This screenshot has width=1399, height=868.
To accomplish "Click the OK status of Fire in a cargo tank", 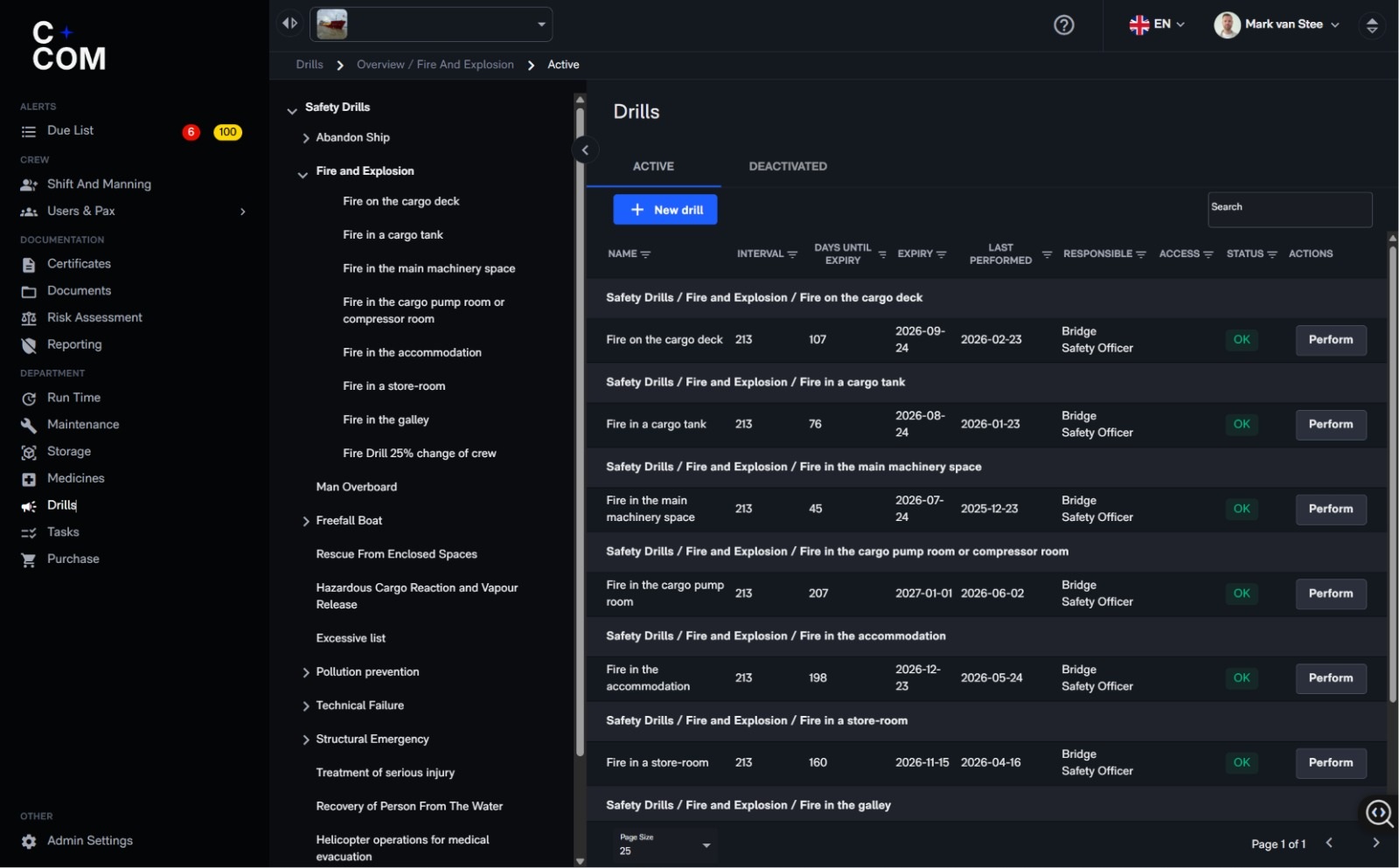I will point(1242,425).
